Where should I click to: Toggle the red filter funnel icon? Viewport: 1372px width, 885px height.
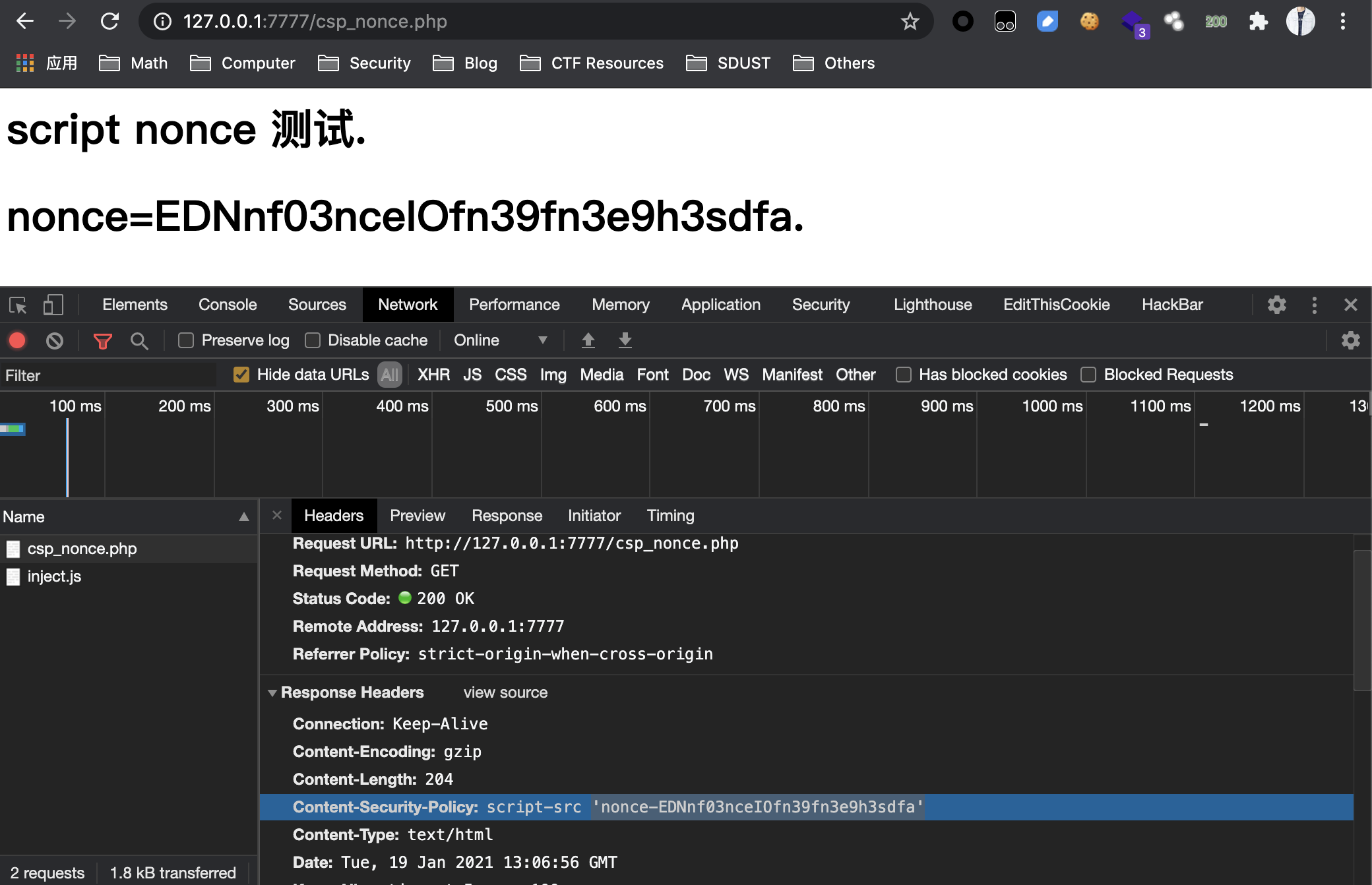point(102,340)
